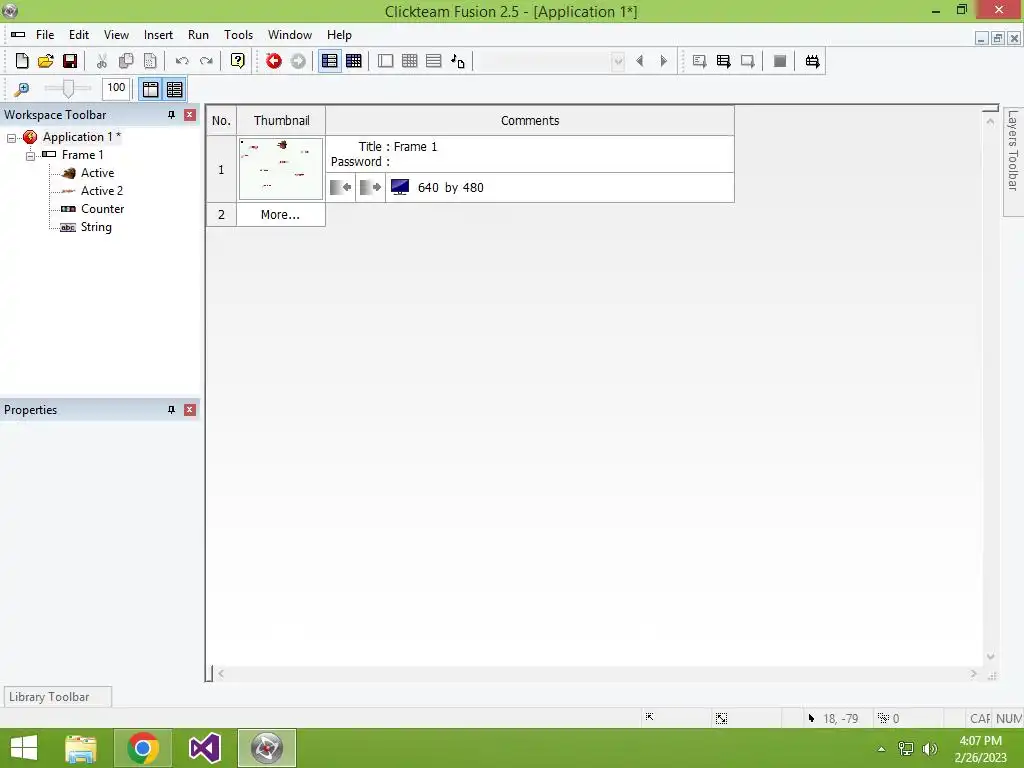
Task: Pin the Workspace Toolbar panel
Action: 171,115
